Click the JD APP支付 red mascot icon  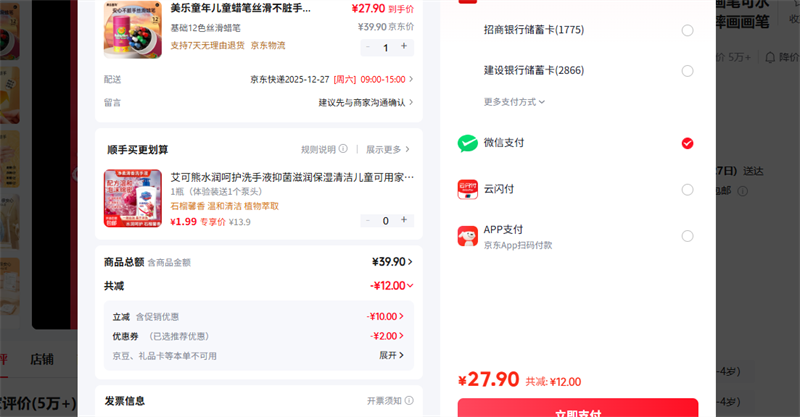tap(468, 236)
